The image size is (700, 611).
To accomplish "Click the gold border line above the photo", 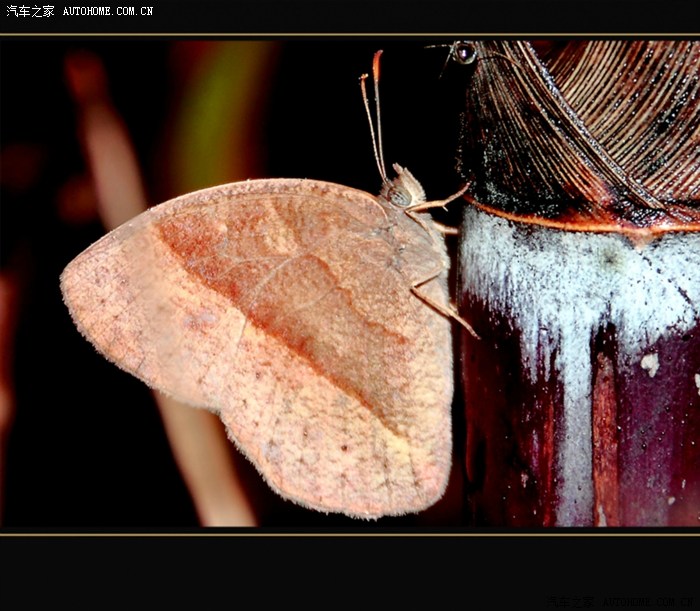I will (350, 35).
